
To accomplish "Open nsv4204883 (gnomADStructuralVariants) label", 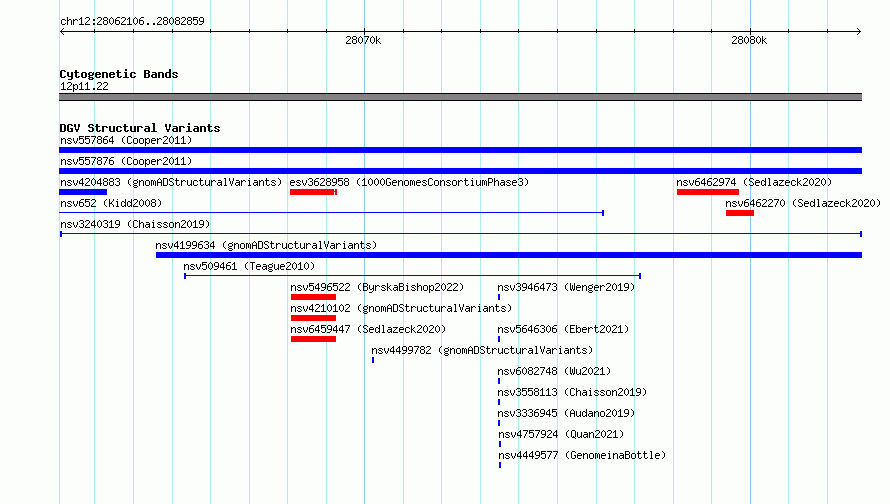I will click(x=171, y=182).
